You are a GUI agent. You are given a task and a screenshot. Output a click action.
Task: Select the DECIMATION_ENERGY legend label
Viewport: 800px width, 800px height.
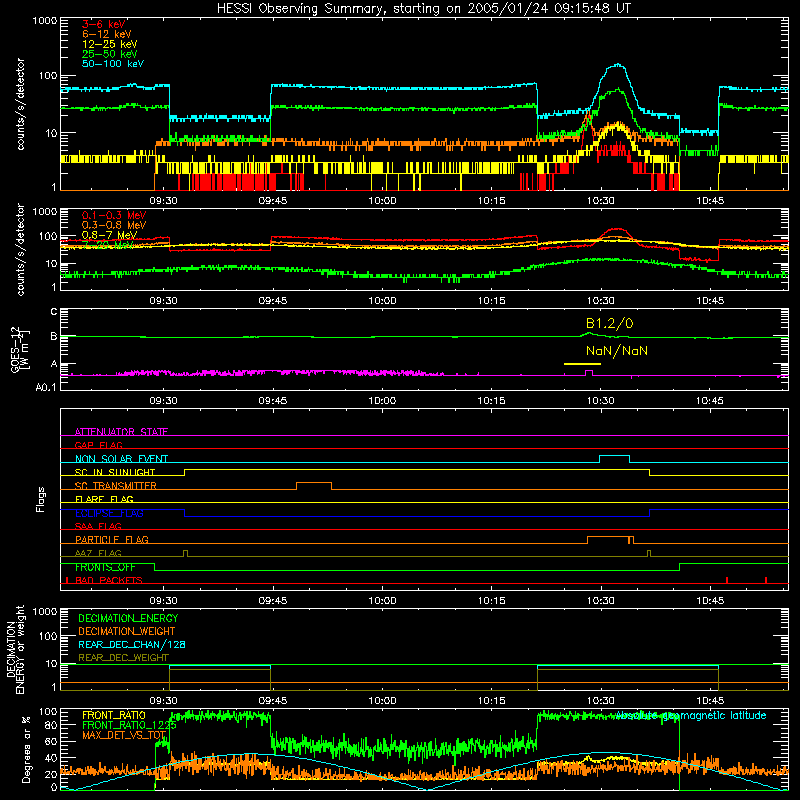coord(128,618)
